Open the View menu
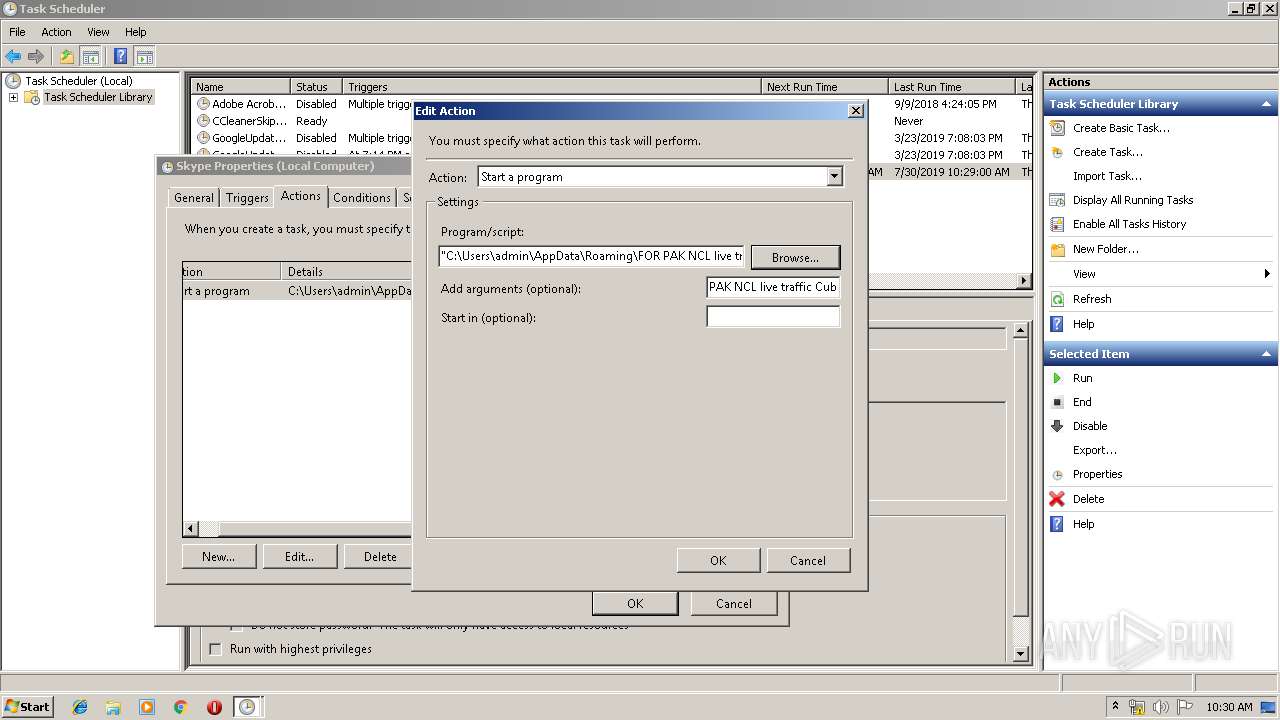 pos(98,32)
